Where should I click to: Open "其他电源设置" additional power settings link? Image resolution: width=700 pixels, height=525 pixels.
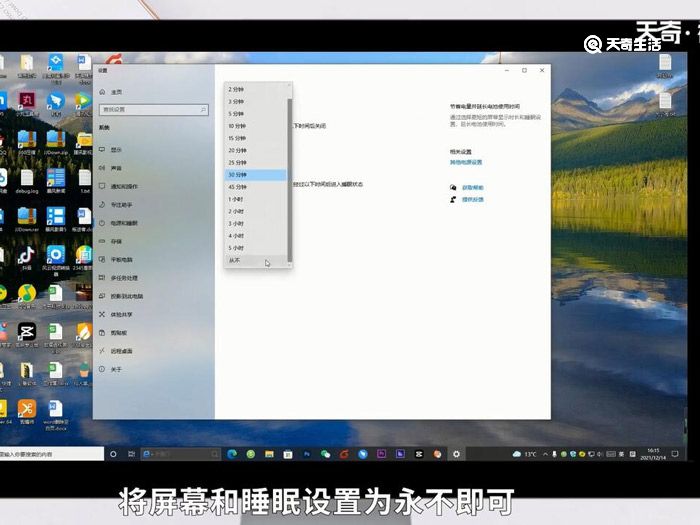click(466, 162)
